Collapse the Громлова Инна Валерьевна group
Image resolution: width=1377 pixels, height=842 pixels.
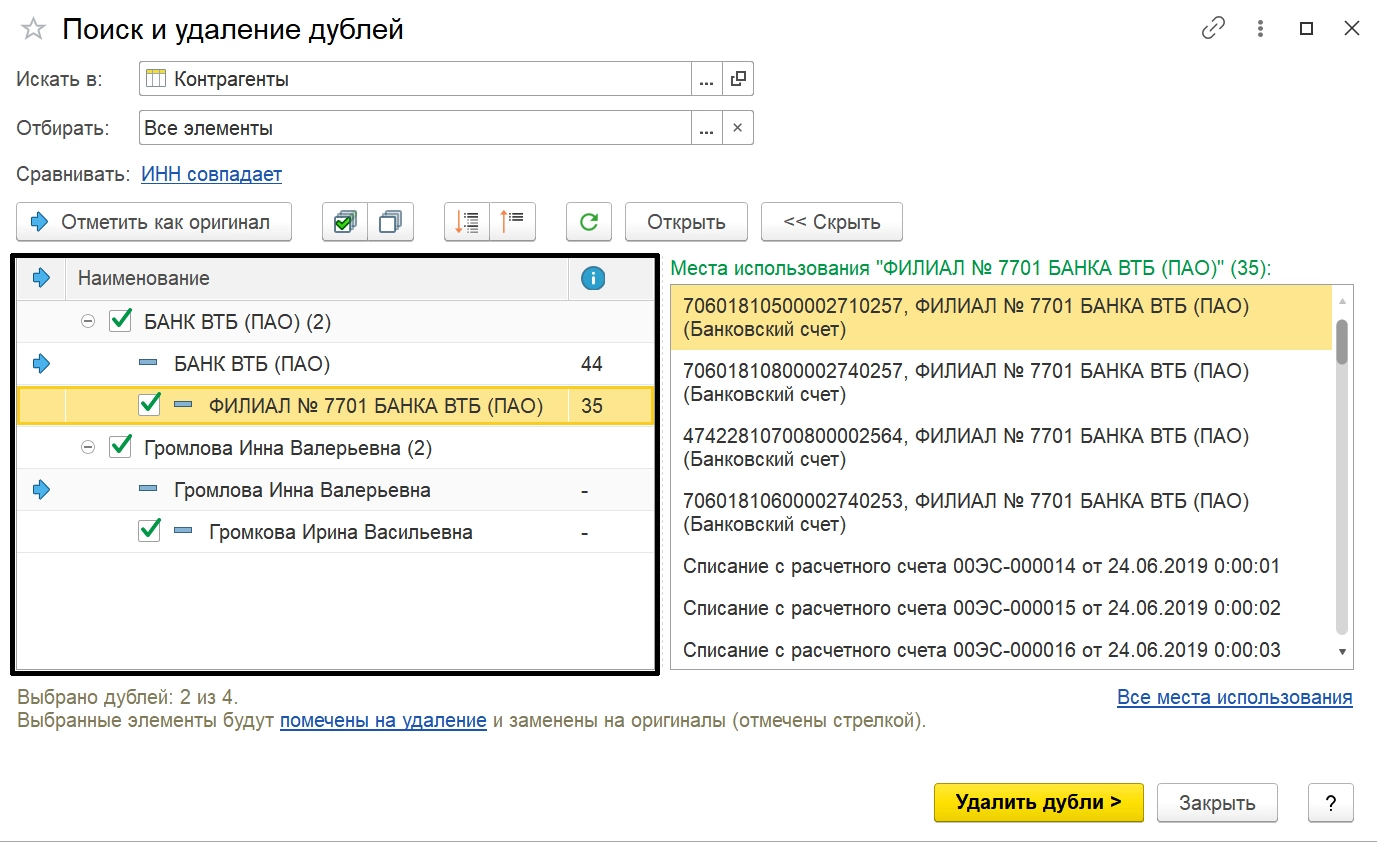[x=88, y=448]
